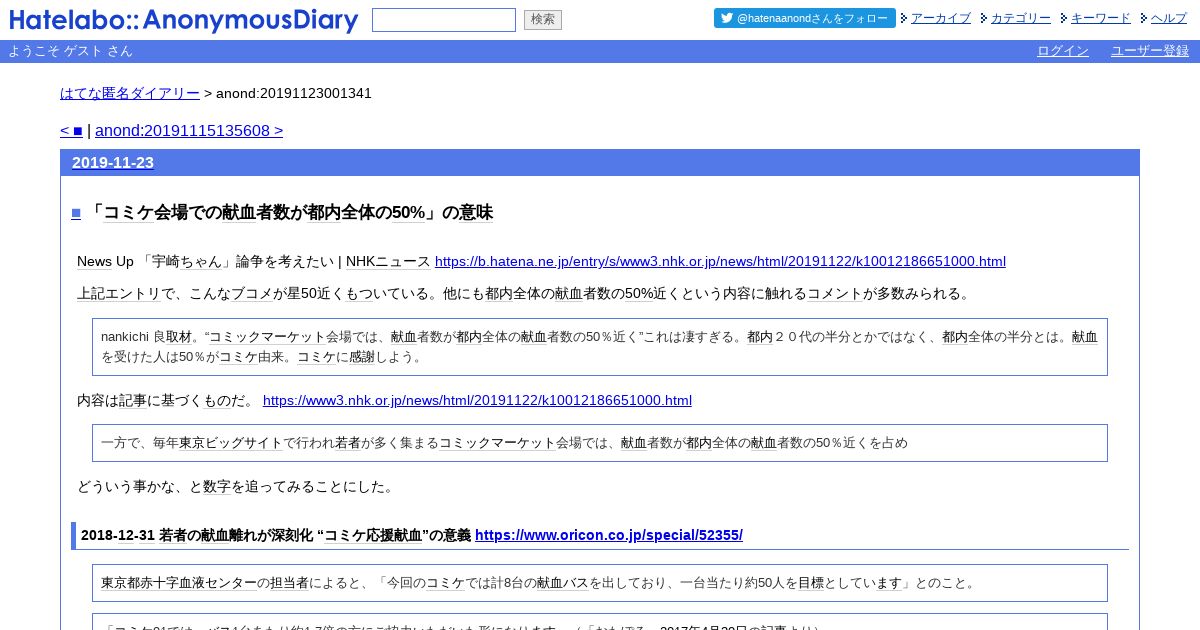Screen dimensions: 1200x630
Task: Click NHKニュース keyword link
Action: click(x=388, y=262)
